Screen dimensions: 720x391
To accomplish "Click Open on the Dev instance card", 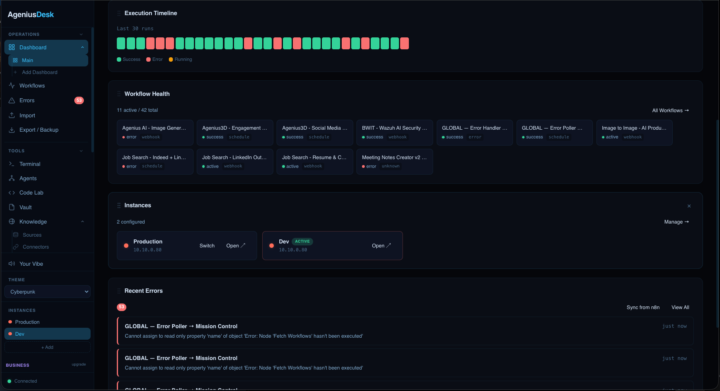I will pyautogui.click(x=381, y=246).
